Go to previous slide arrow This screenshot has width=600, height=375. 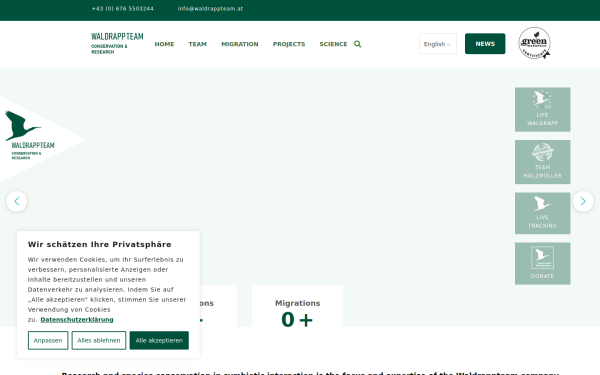coord(16,201)
